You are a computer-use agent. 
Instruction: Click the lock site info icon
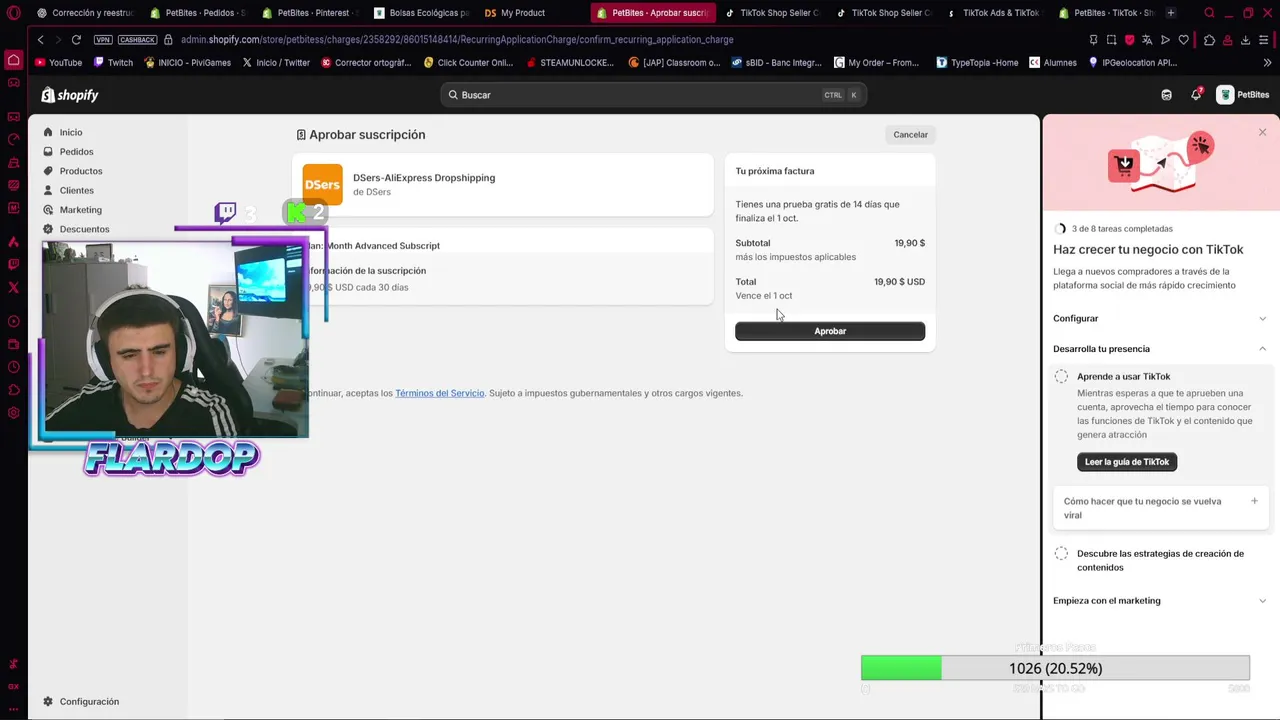click(x=168, y=40)
